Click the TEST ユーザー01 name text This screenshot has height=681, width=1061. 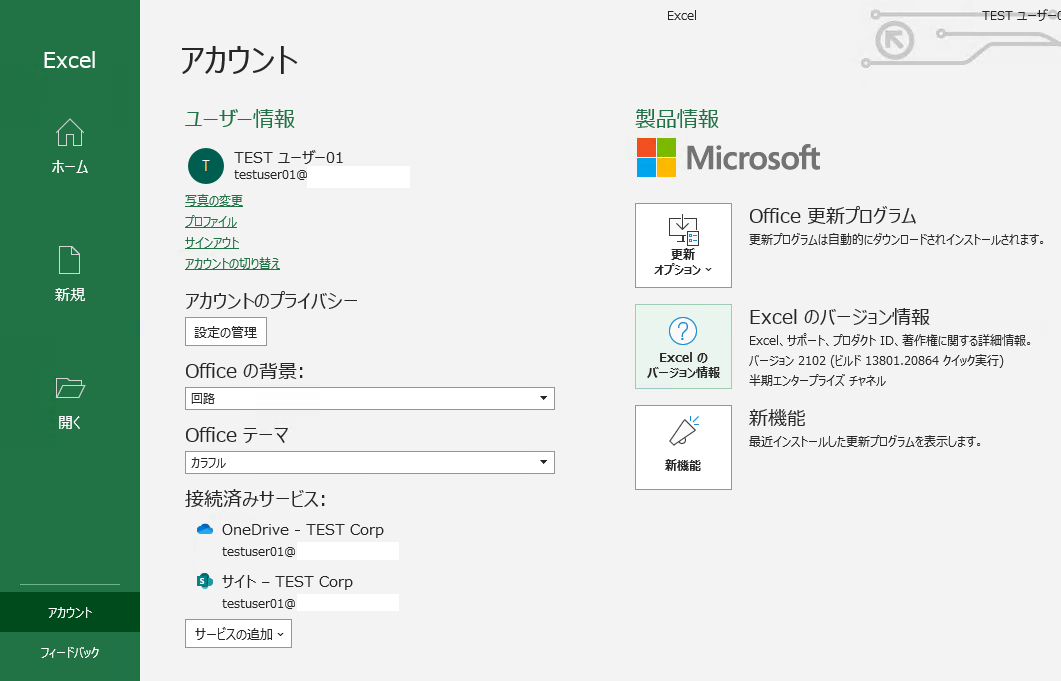tap(289, 158)
